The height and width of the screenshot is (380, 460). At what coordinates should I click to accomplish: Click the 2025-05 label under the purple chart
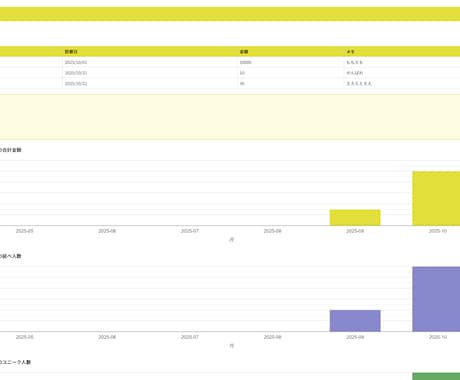(x=25, y=337)
